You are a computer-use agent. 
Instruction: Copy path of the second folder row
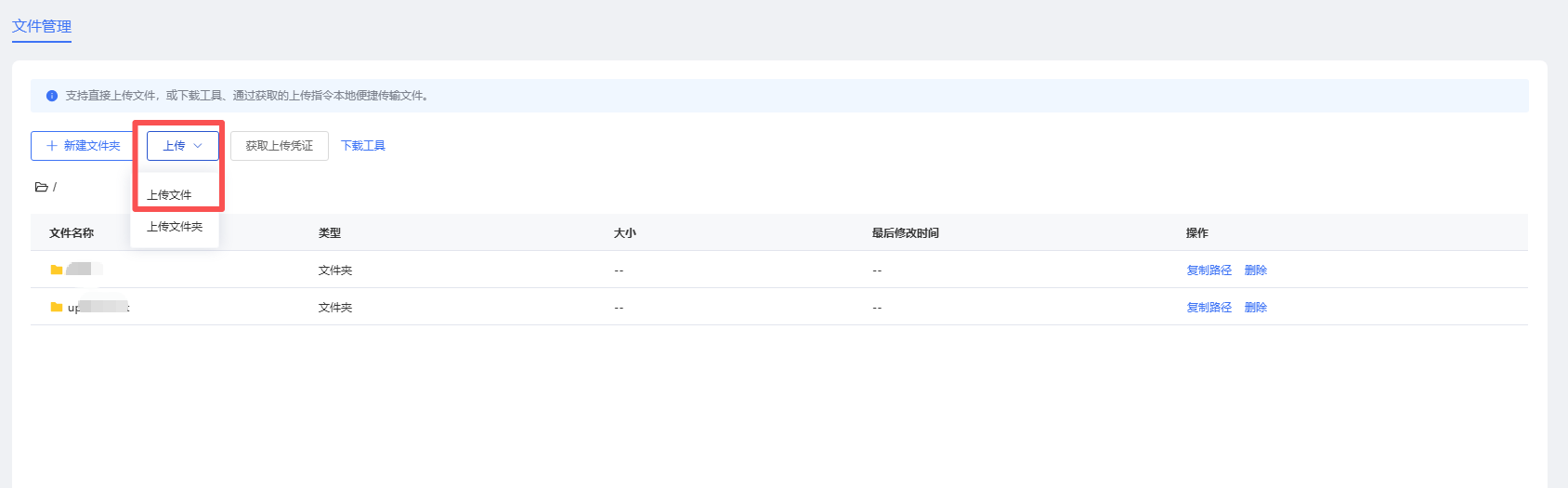point(1209,308)
